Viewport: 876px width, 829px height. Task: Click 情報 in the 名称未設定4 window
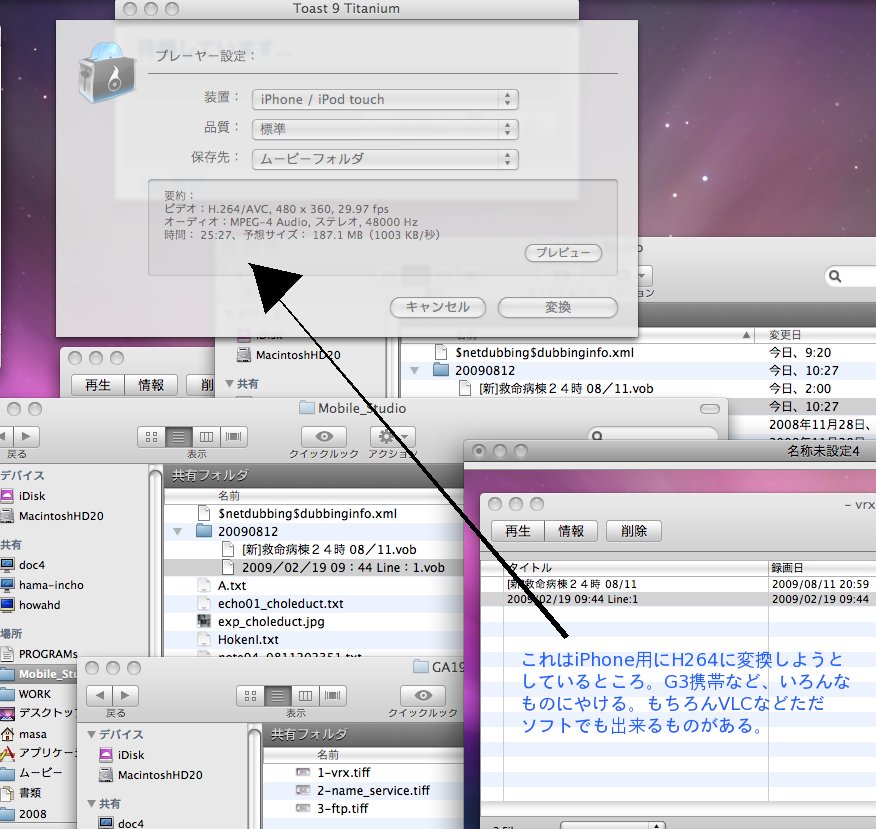(x=571, y=531)
